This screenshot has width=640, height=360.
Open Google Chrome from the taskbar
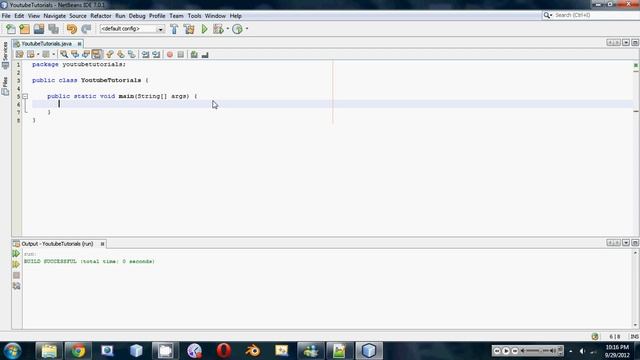[78, 351]
